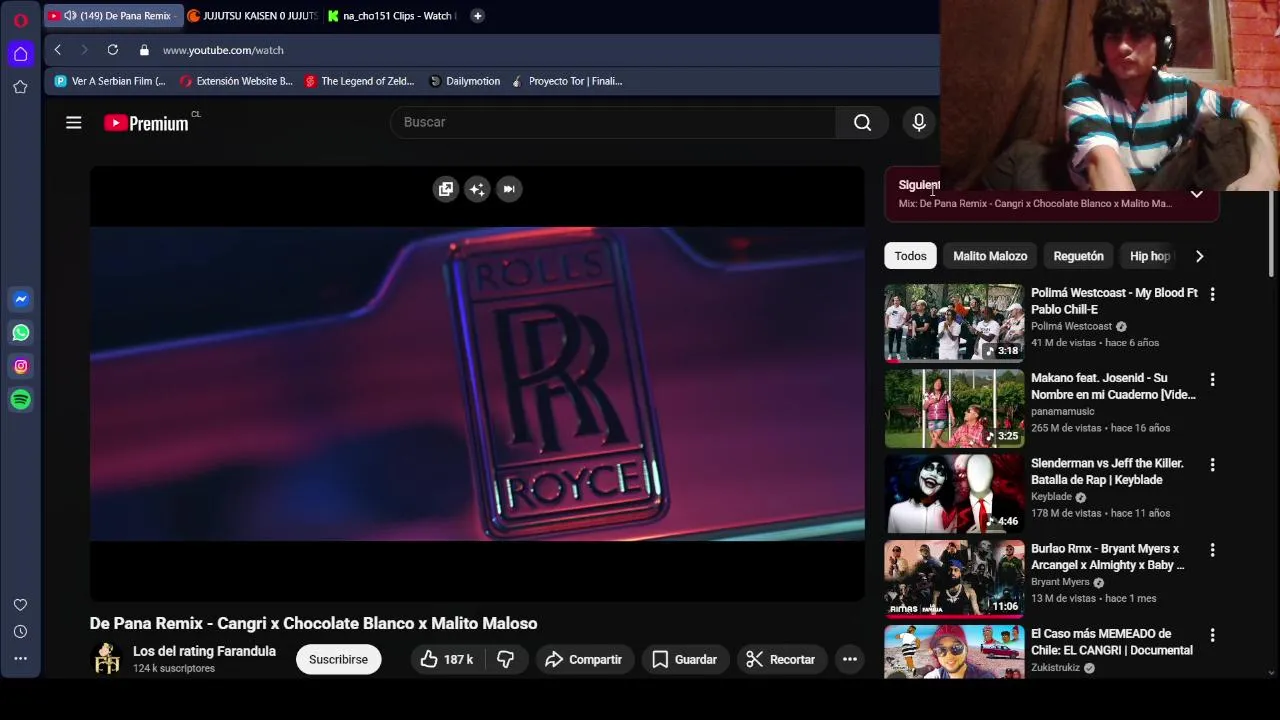The width and height of the screenshot is (1280, 720).
Task: View site security padlock info
Action: (x=144, y=50)
